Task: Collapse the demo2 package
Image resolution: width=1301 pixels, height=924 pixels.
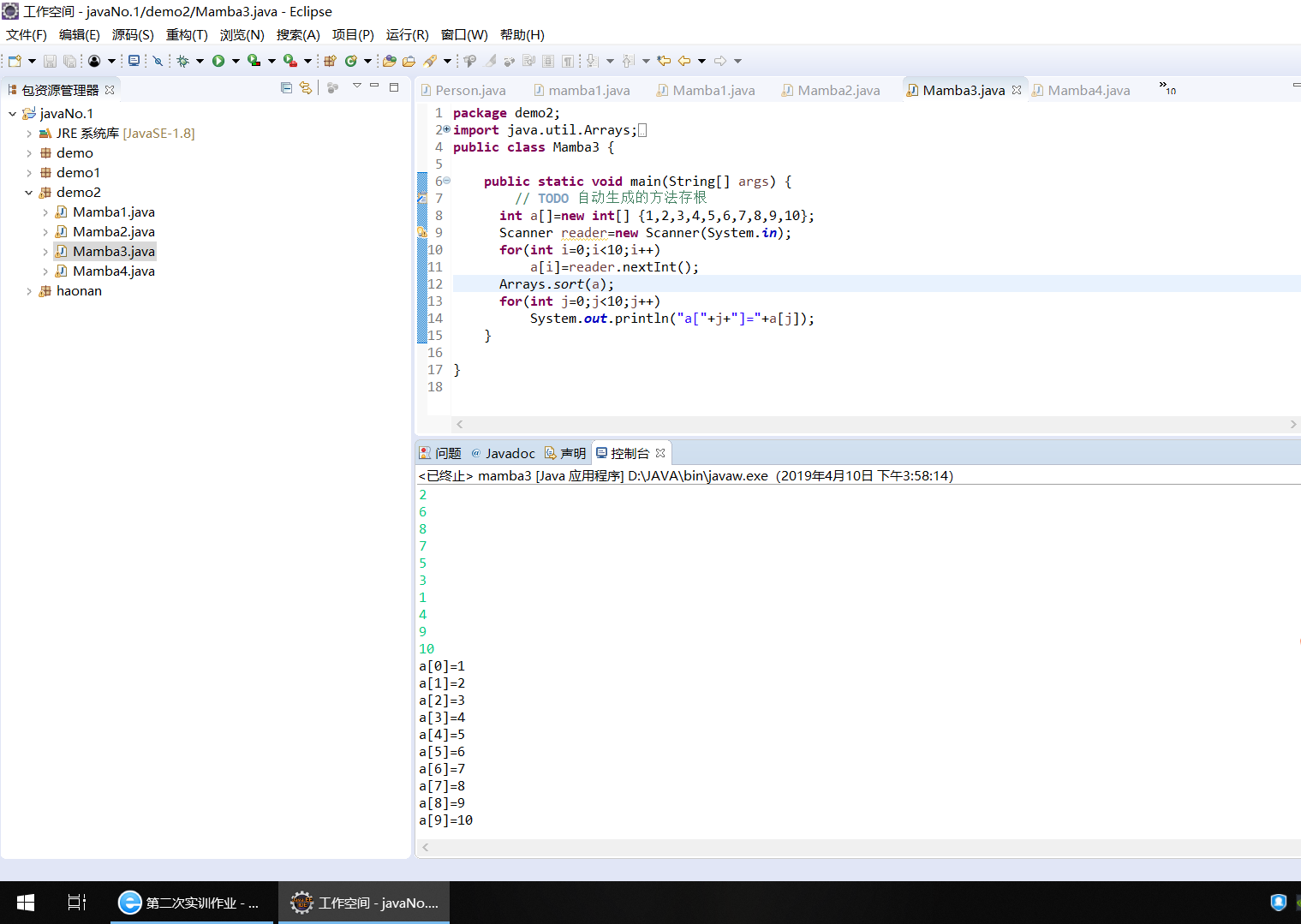Action: [29, 193]
